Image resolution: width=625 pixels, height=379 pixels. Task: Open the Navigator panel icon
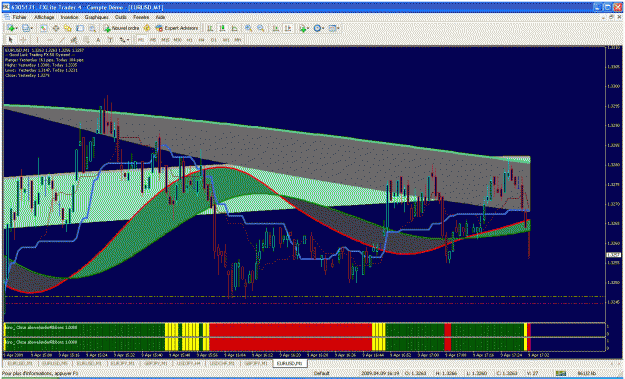click(67, 28)
